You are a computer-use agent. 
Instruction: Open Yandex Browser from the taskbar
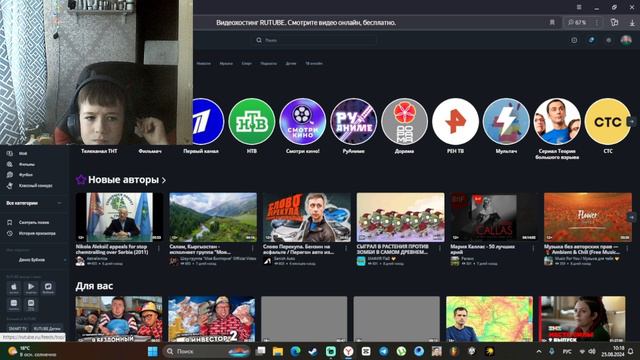(x=348, y=351)
